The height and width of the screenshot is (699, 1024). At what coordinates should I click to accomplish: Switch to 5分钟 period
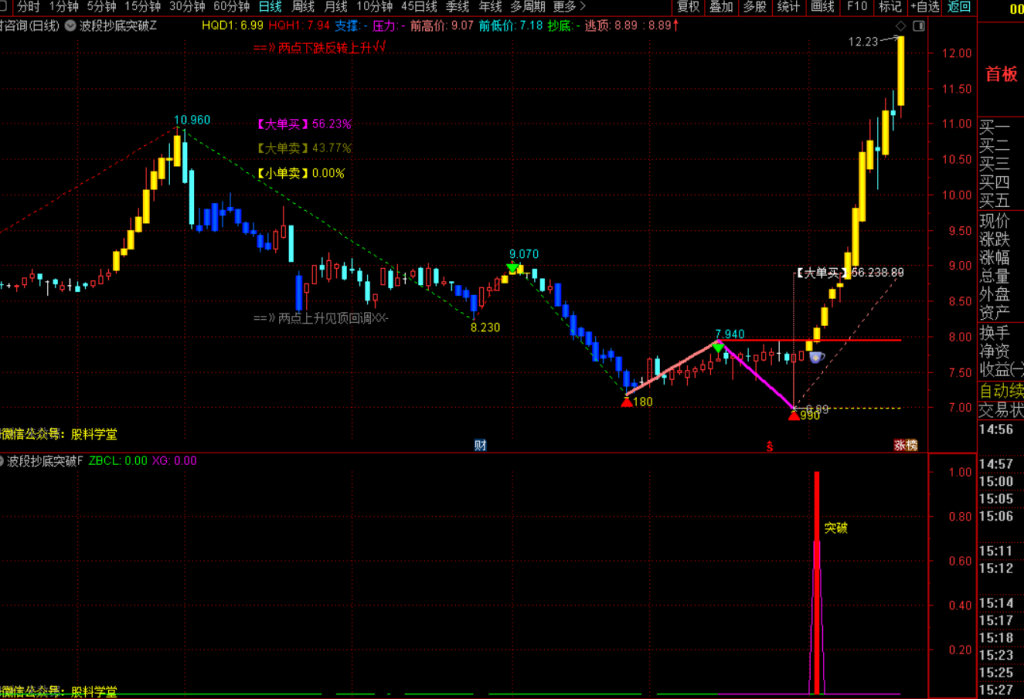[101, 7]
